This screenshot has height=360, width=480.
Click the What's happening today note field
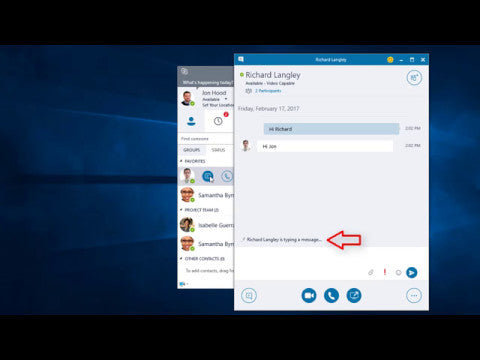(207, 83)
